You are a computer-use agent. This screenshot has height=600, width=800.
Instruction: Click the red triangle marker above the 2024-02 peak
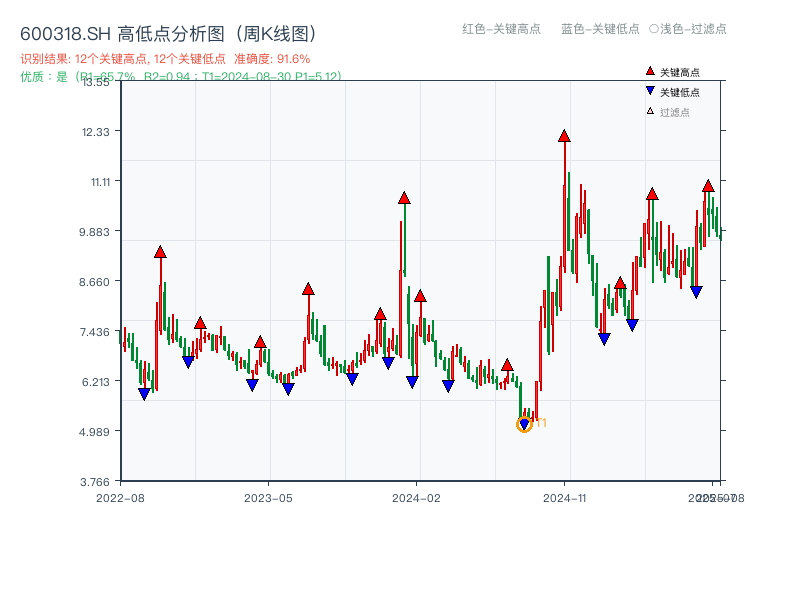404,198
